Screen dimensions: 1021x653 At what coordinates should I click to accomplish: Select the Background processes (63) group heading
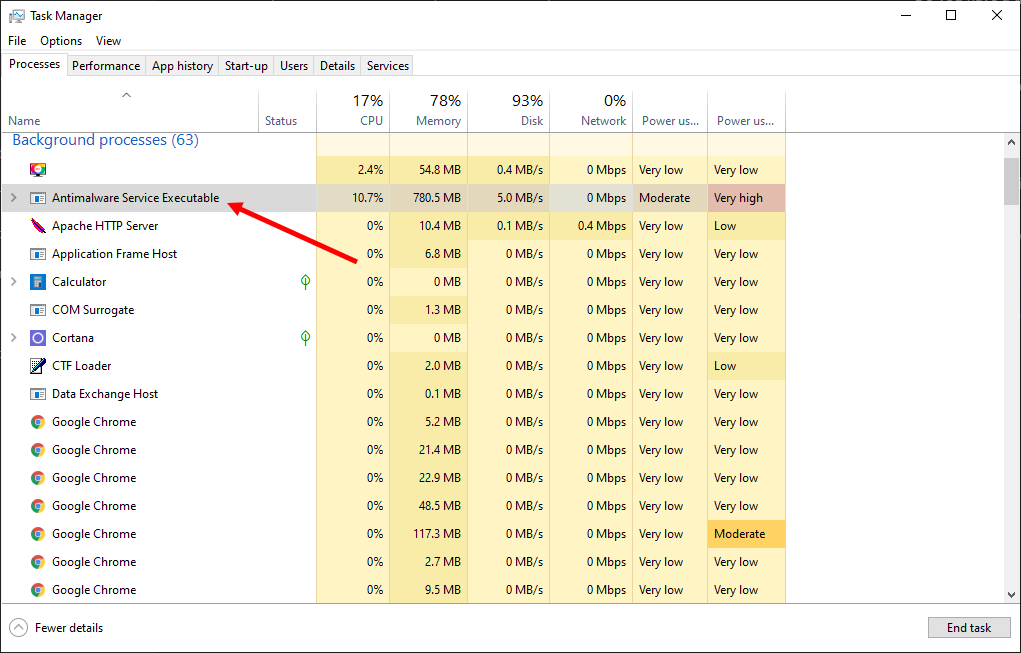coord(105,140)
